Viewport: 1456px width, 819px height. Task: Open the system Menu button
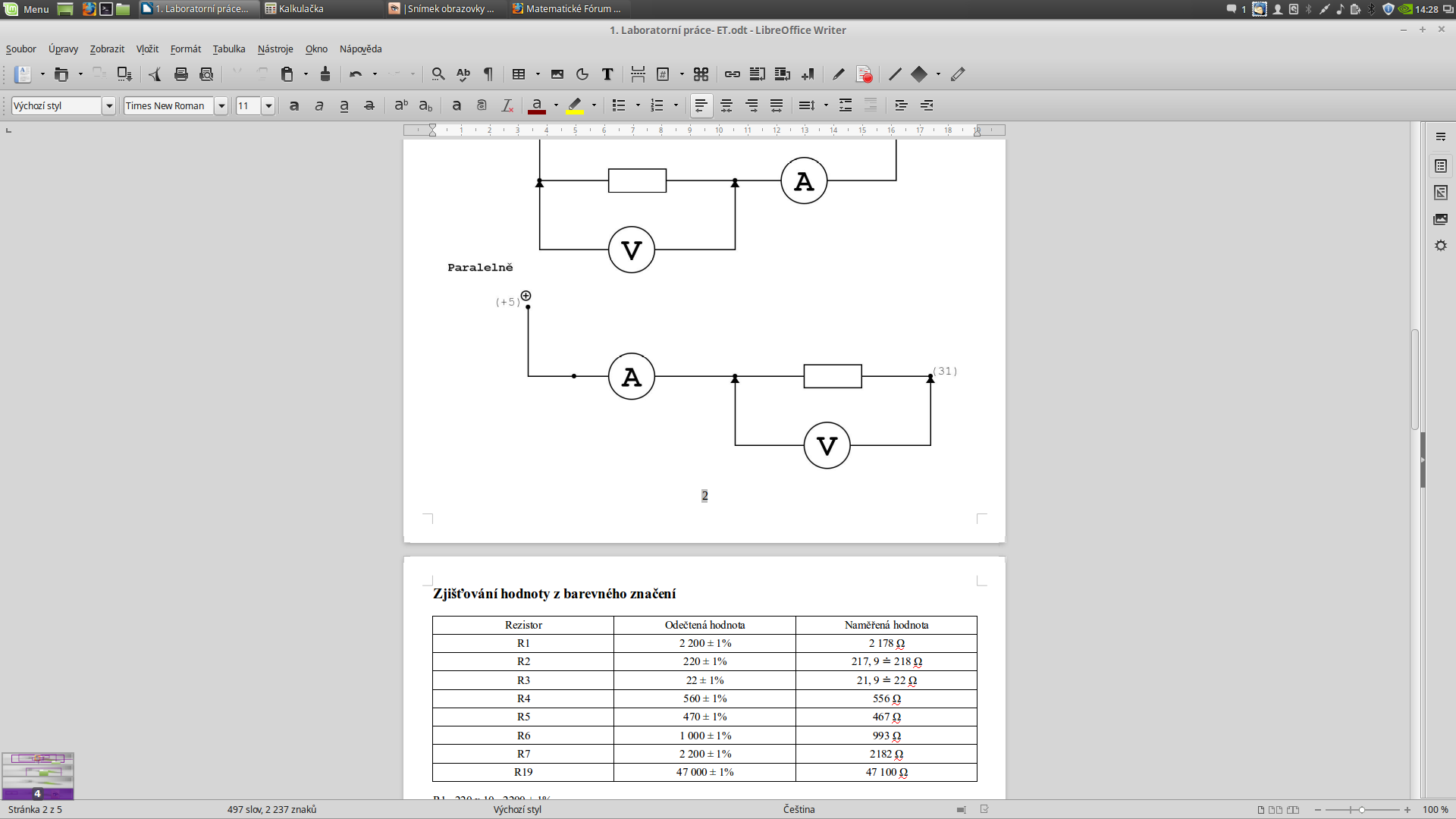27,9
